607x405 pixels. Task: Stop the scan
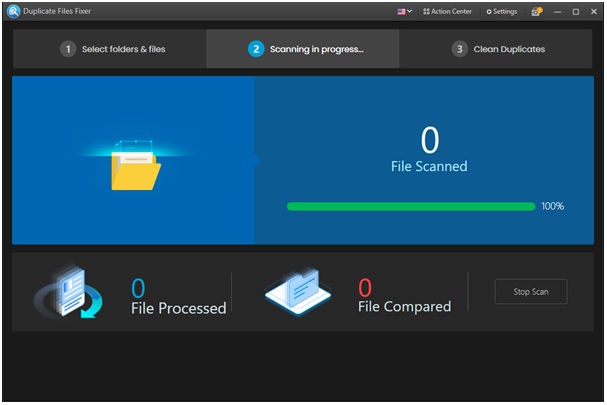click(x=531, y=292)
